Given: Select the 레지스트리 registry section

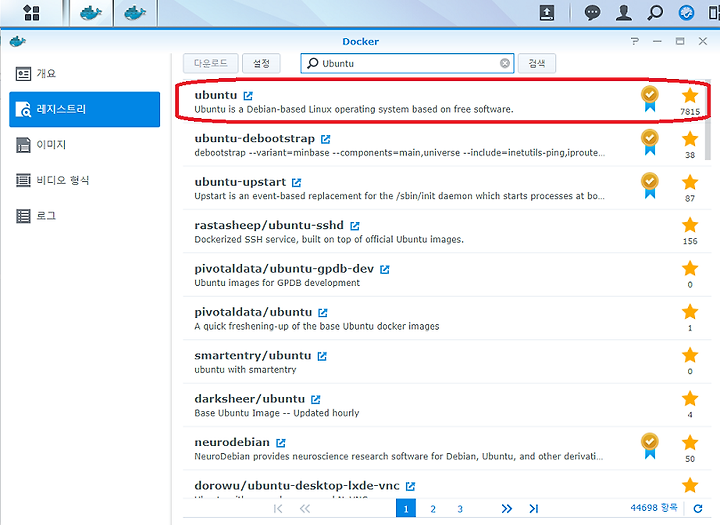Looking at the screenshot, I should [x=84, y=109].
